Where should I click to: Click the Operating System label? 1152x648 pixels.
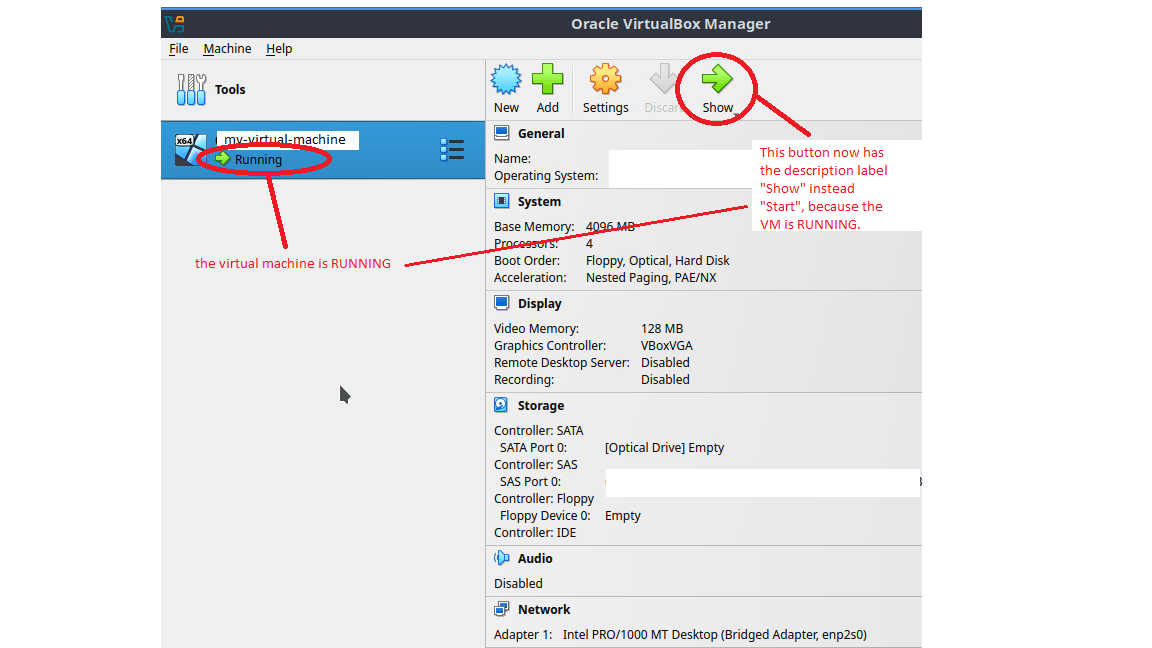click(546, 176)
